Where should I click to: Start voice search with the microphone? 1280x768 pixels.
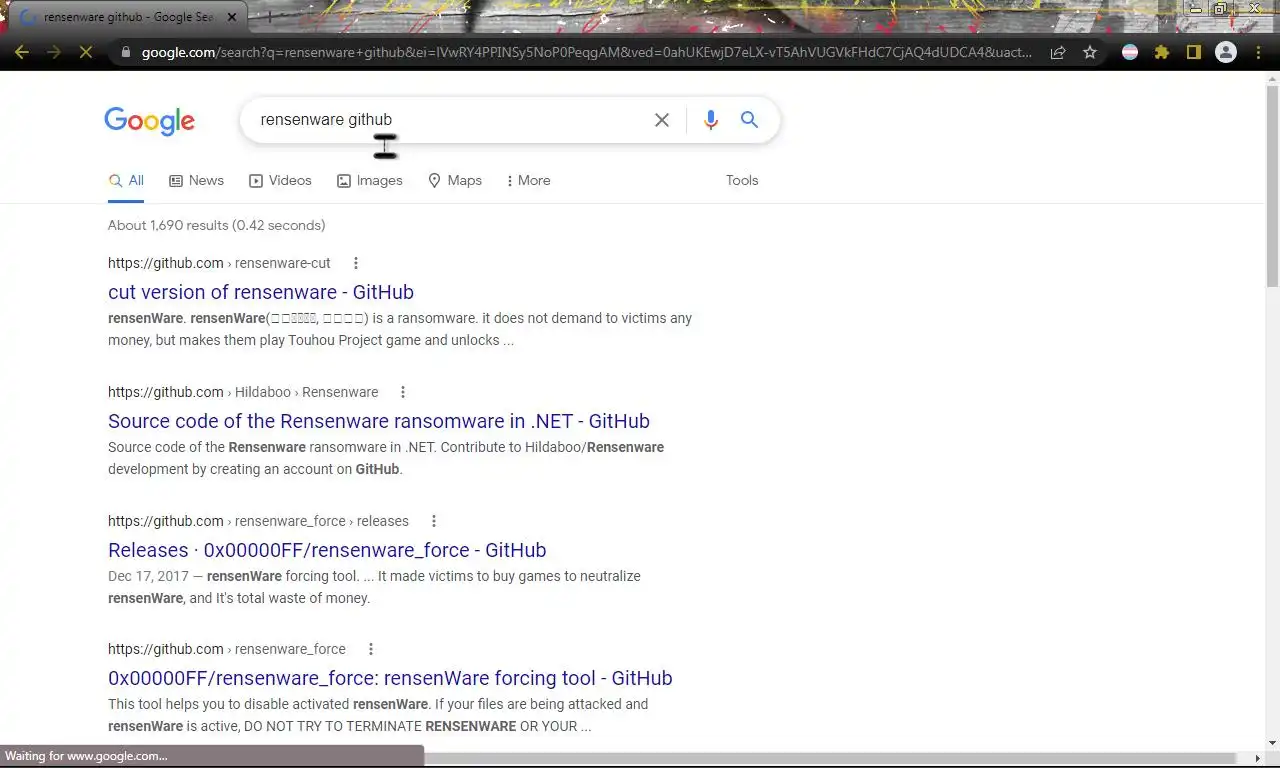[711, 120]
